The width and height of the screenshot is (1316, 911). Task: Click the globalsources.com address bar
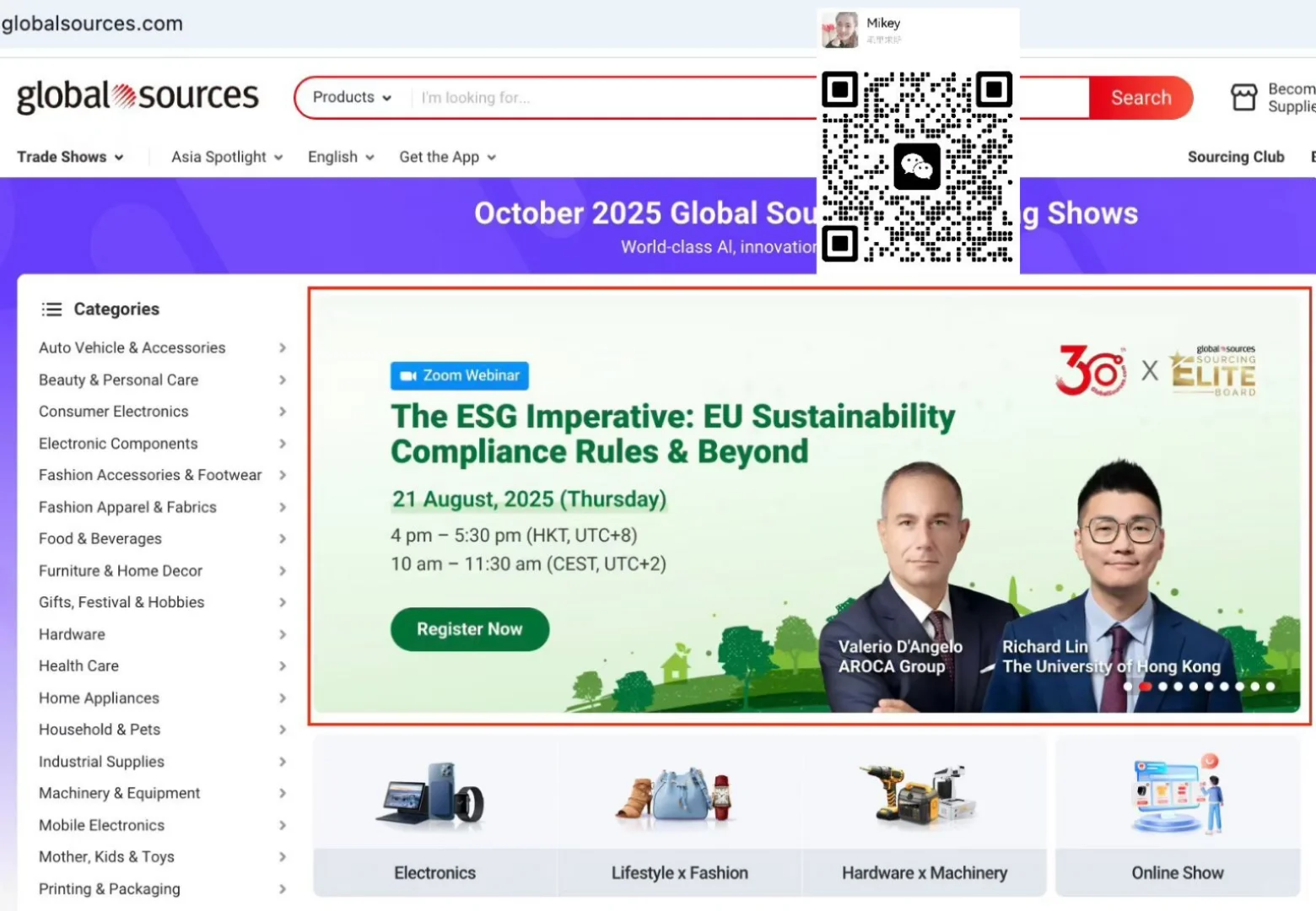point(92,24)
